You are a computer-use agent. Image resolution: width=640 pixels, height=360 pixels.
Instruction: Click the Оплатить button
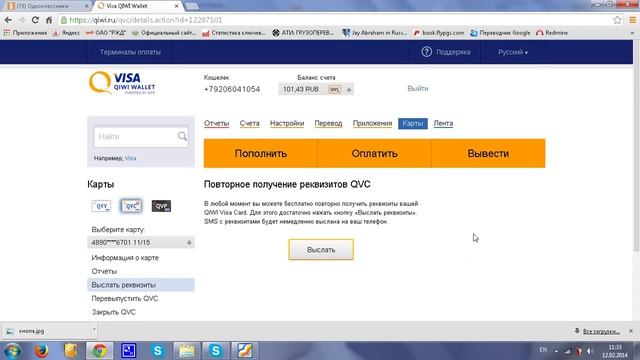click(374, 153)
